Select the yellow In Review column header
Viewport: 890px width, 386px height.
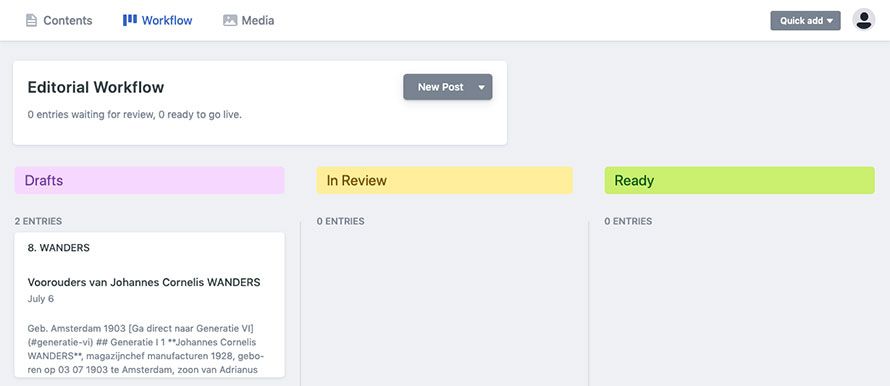click(x=444, y=181)
